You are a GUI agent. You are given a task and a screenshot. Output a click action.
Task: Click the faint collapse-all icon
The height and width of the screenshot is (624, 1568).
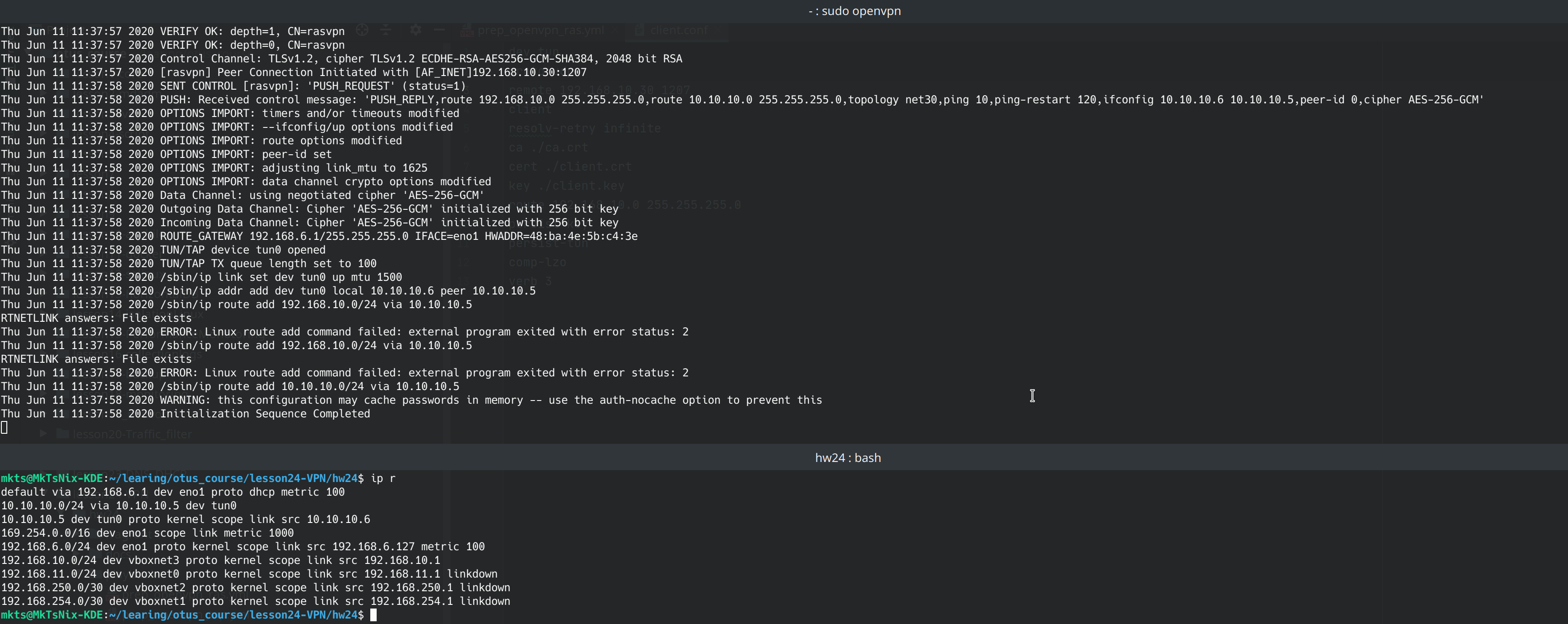[386, 30]
